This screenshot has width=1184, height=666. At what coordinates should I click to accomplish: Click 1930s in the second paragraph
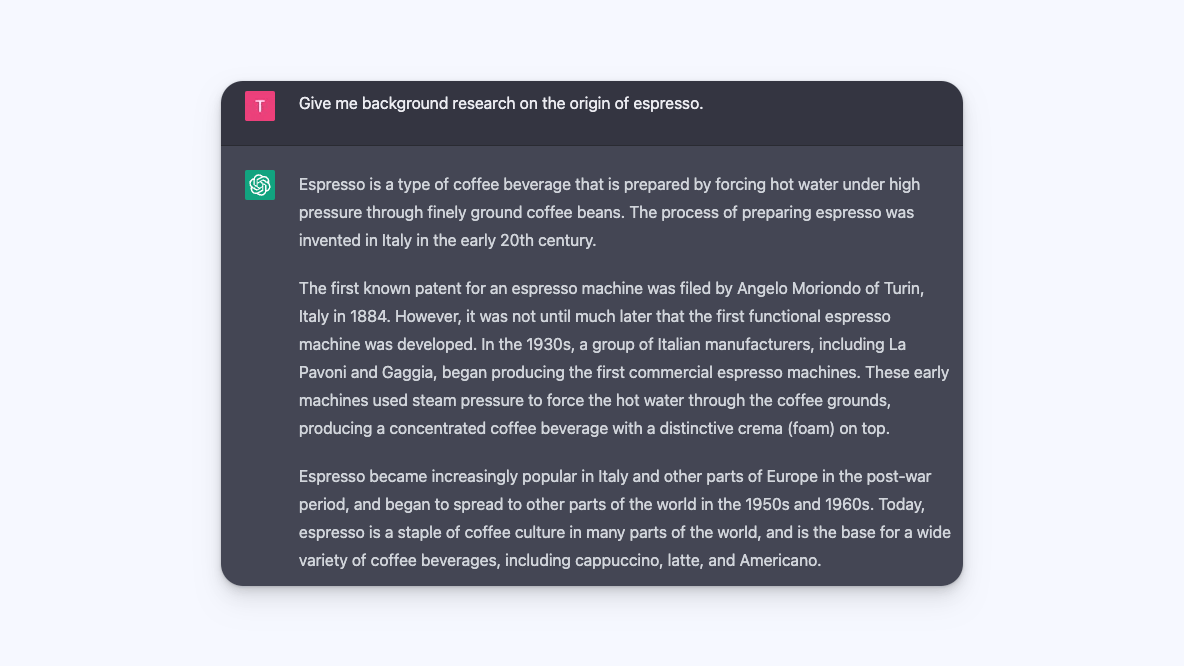tap(548, 344)
